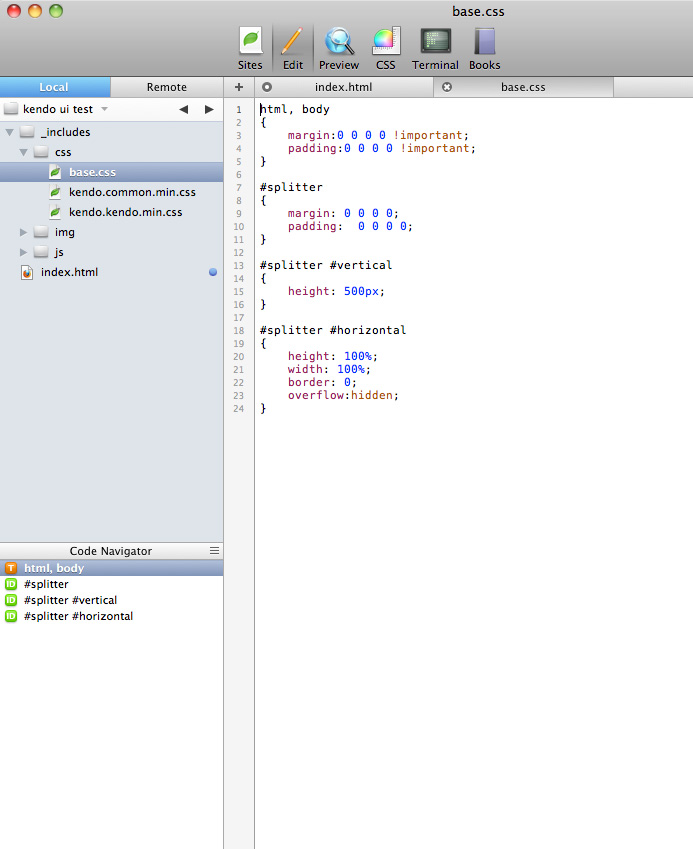Open the Preview pane
Screen dimensions: 693x849
pyautogui.click(x=339, y=48)
